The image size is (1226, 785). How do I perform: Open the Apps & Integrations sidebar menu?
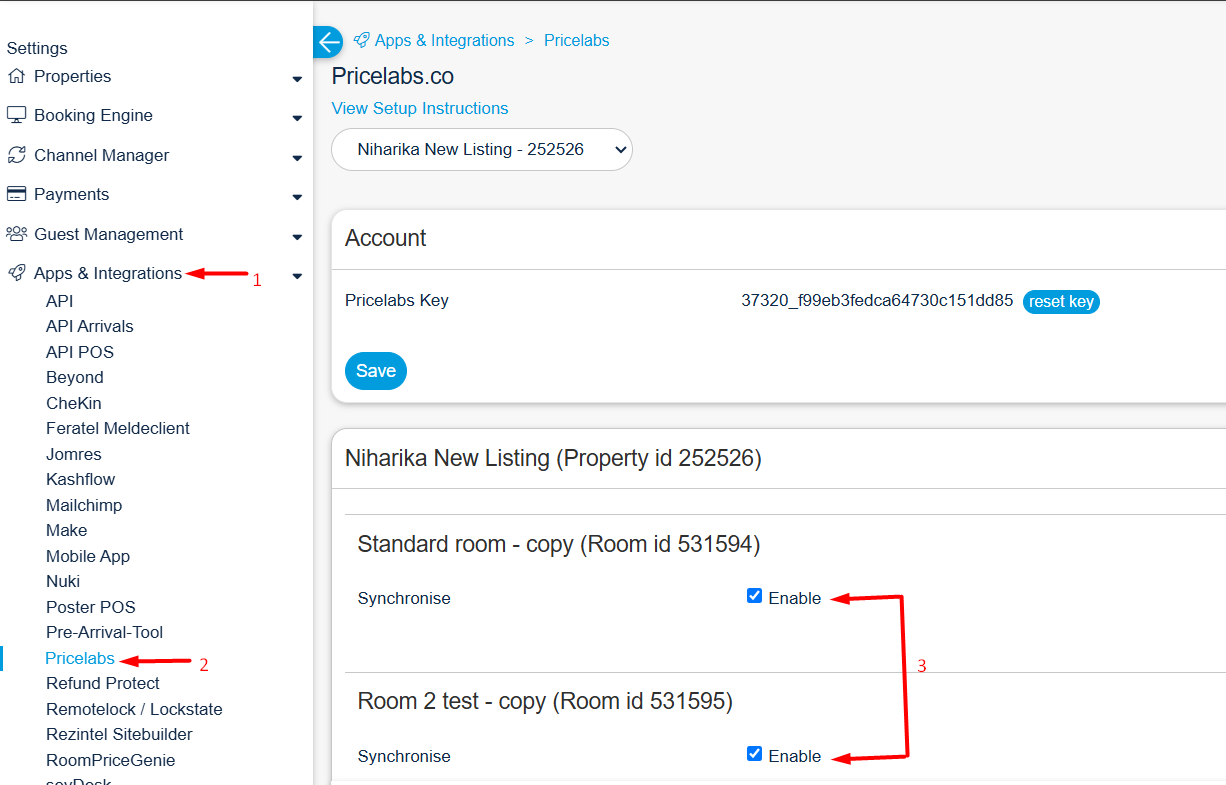coord(108,273)
